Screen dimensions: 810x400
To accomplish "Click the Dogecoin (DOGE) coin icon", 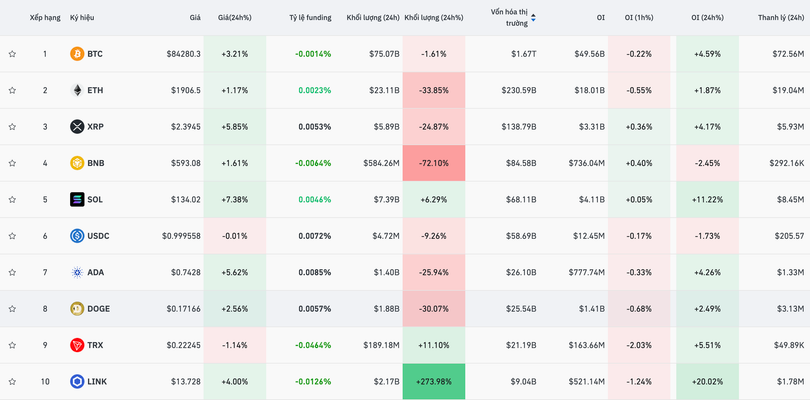I will 77,309.
